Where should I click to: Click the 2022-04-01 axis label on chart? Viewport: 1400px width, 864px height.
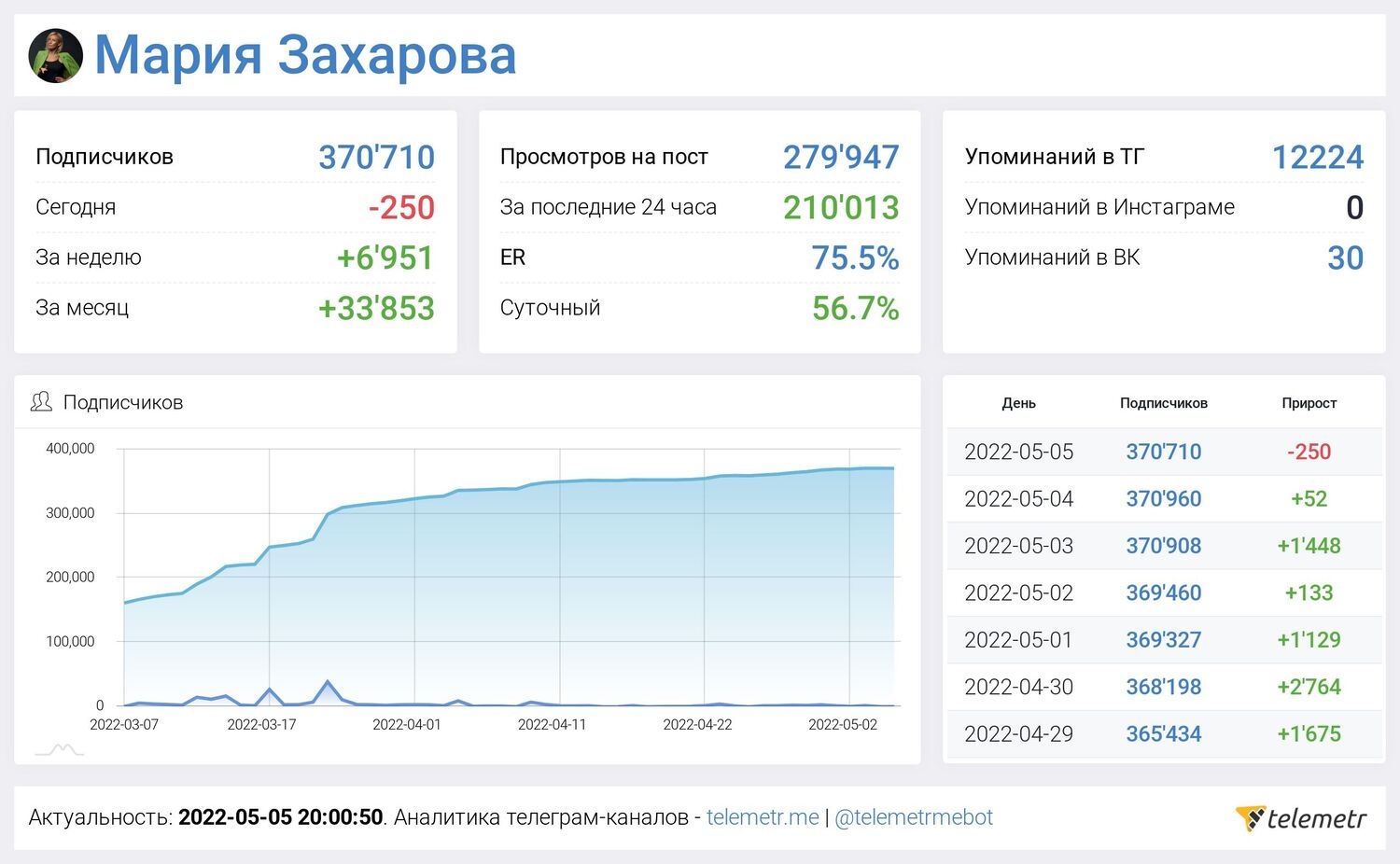tap(407, 725)
